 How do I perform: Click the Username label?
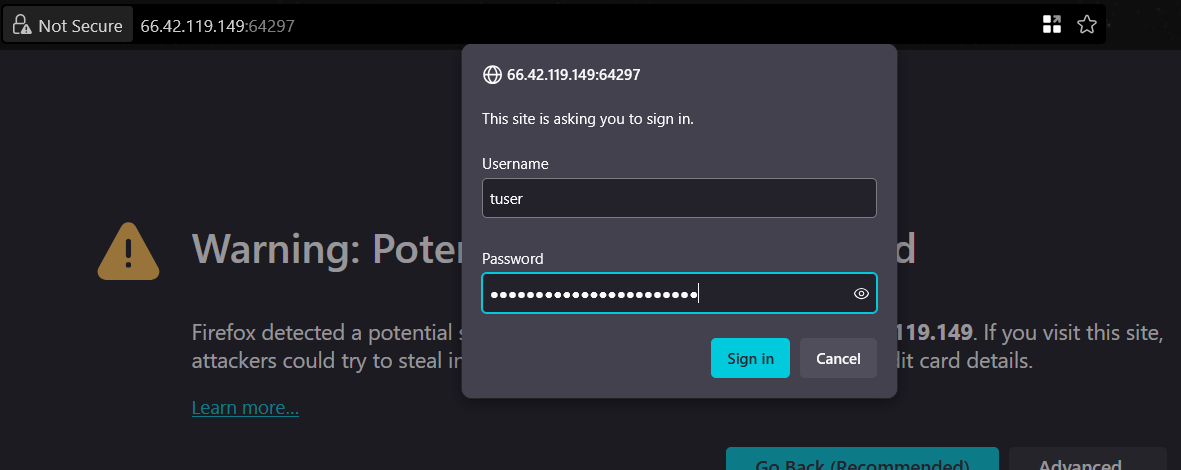point(515,164)
